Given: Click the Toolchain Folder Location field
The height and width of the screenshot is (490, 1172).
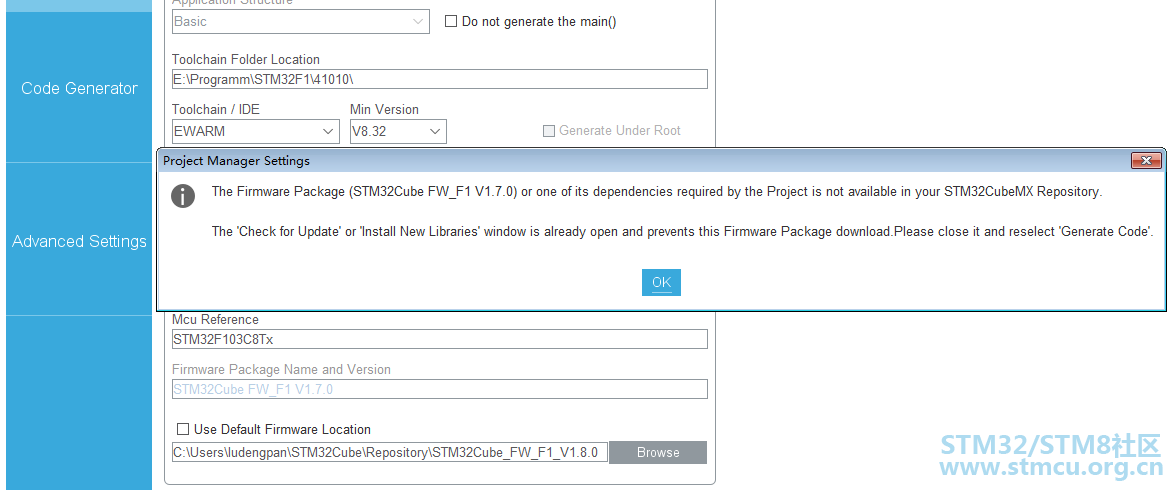Looking at the screenshot, I should pos(440,78).
